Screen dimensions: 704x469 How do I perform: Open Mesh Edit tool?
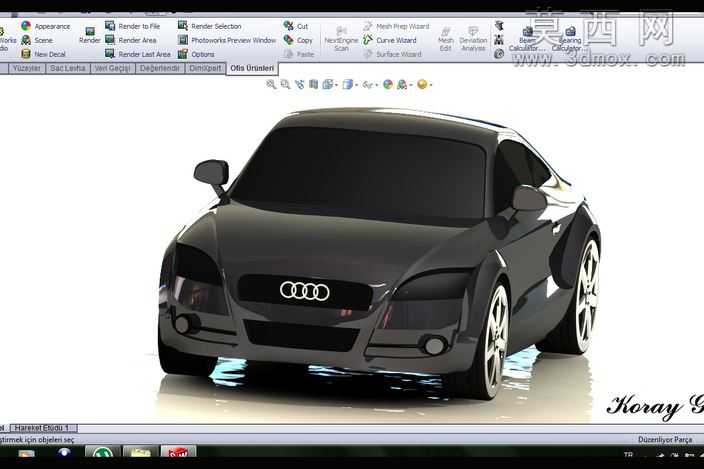[445, 39]
